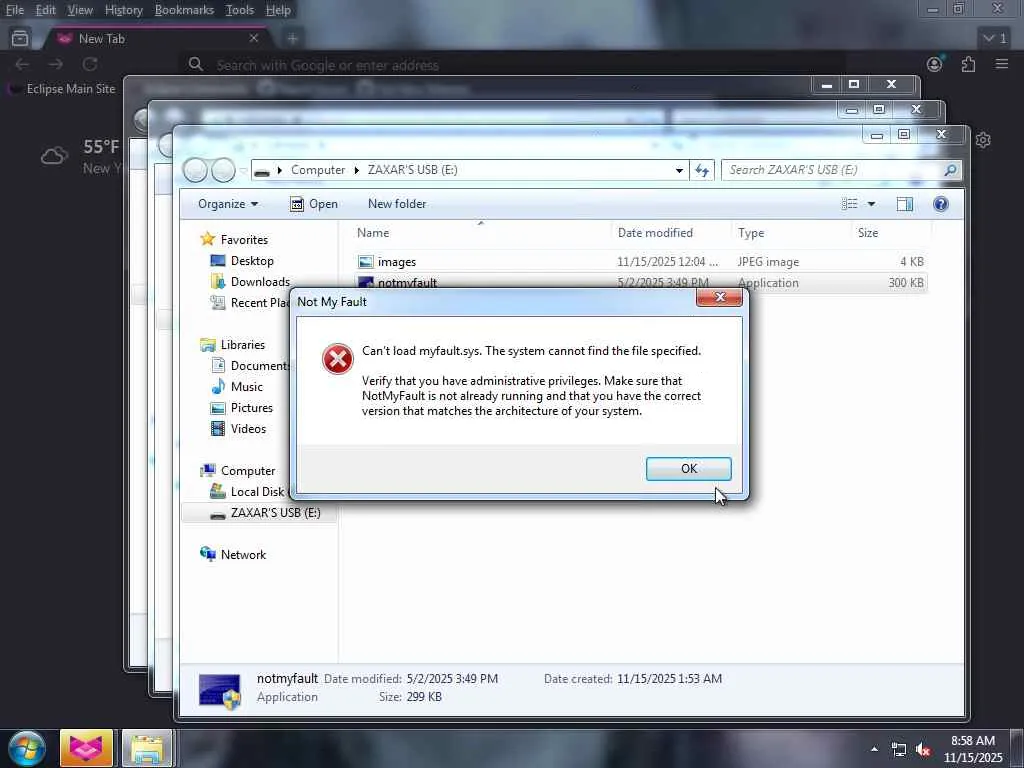Expand the view options dropdown arrow

tap(871, 204)
